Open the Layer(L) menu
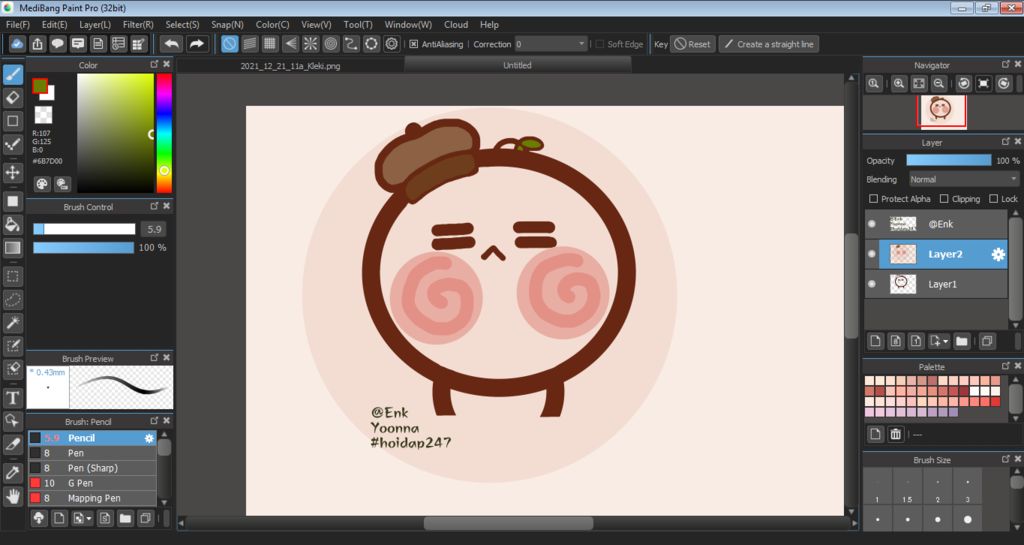 tap(95, 24)
